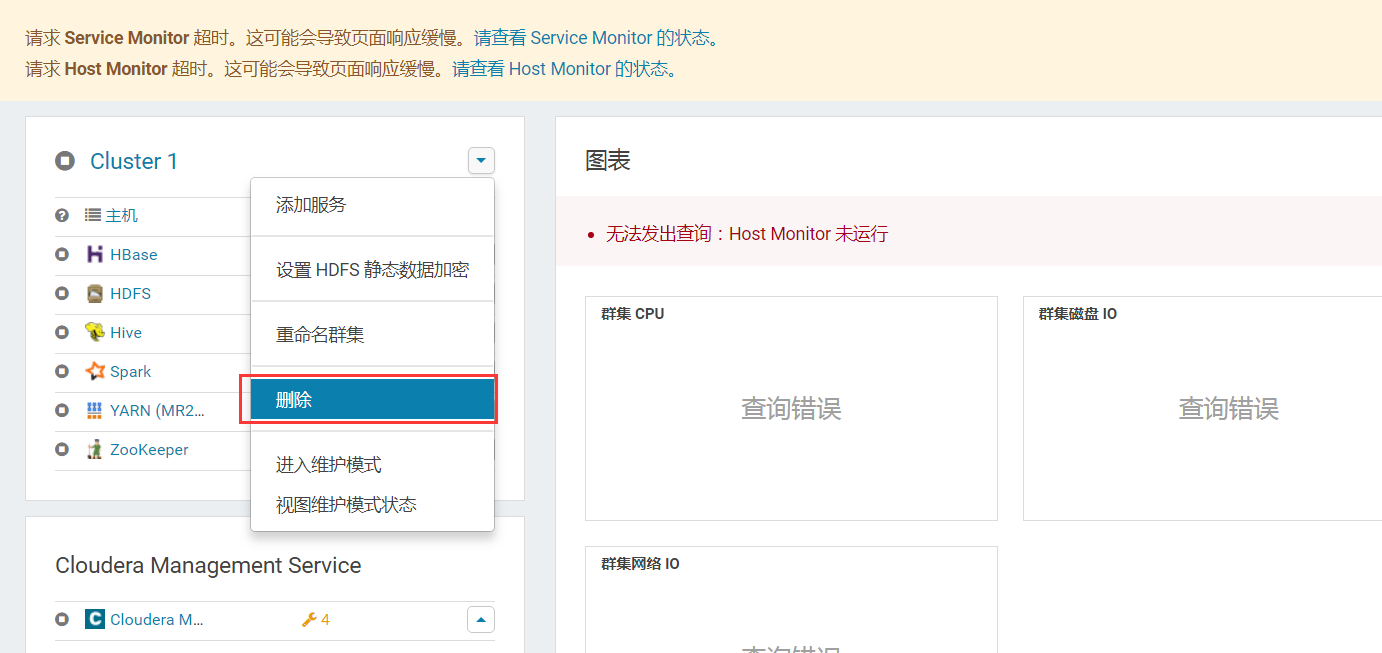
Task: Click the HBase service icon
Action: coord(95,255)
